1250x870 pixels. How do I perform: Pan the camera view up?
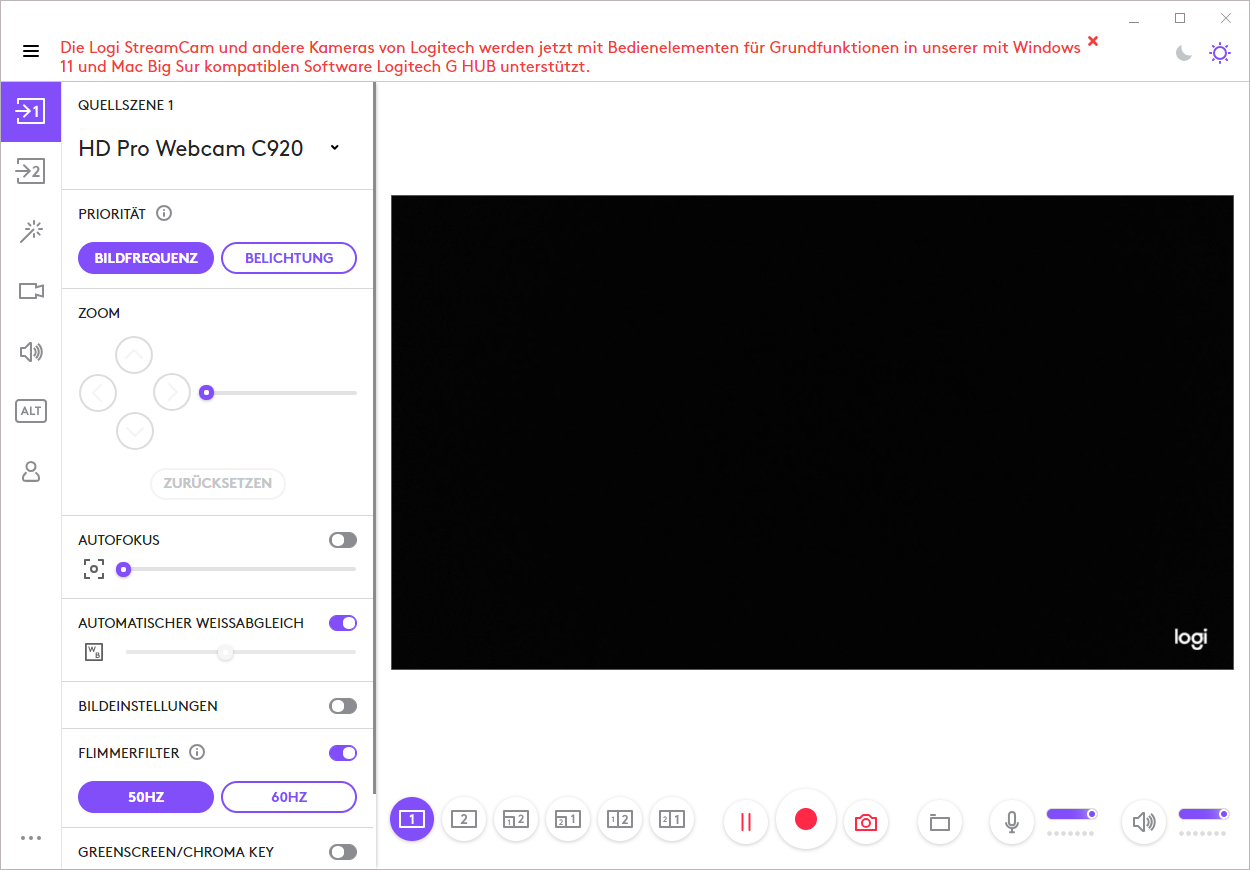point(134,355)
